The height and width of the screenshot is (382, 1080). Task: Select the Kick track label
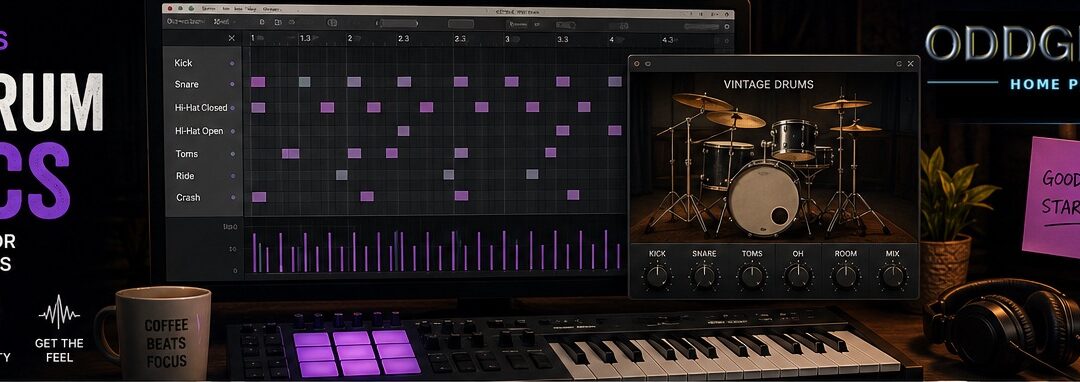coord(183,63)
